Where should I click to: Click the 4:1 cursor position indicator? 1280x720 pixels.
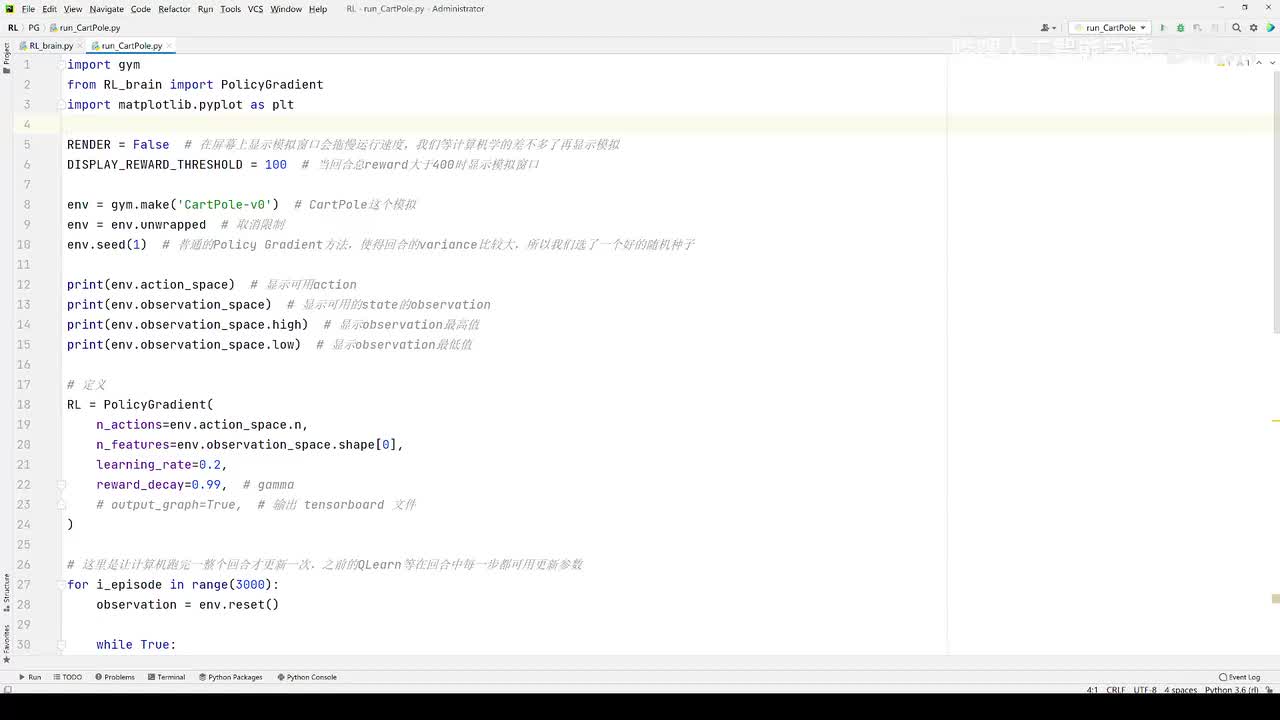(1092, 690)
